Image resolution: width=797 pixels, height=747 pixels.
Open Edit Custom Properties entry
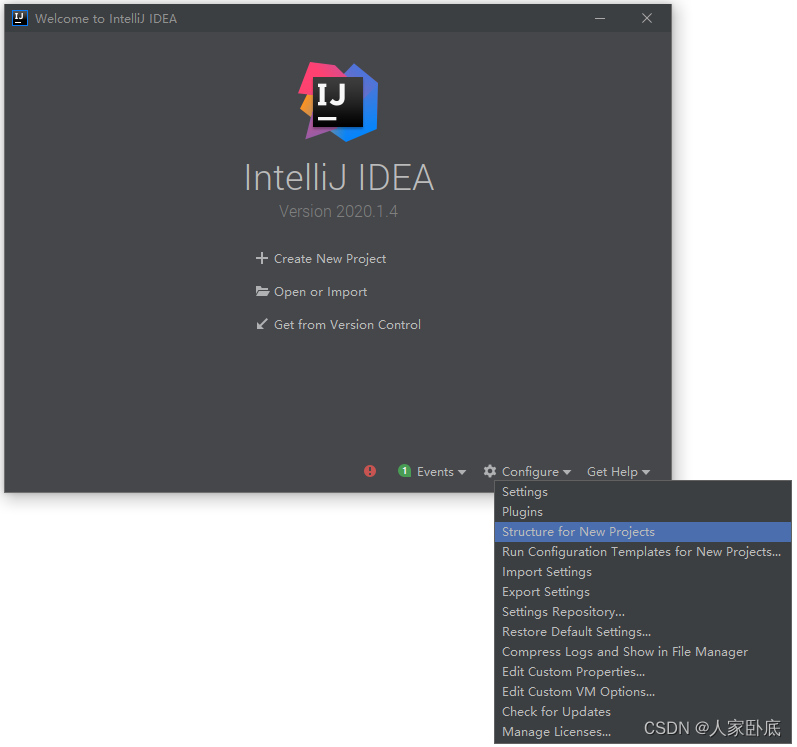click(644, 673)
